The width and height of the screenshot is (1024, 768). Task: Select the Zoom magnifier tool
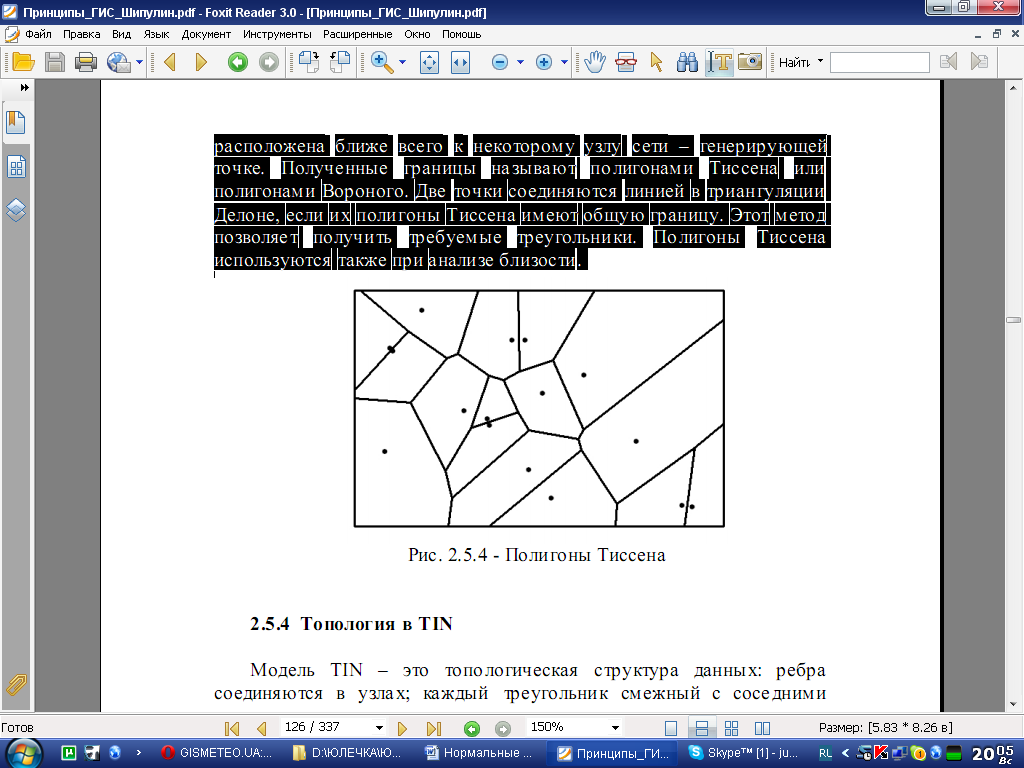382,62
